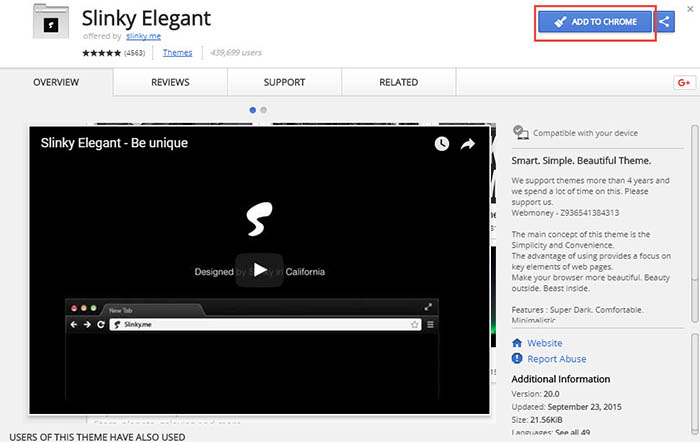This screenshot has height=442, width=700.
Task: Click the Additional Information heading
Action: click(561, 379)
